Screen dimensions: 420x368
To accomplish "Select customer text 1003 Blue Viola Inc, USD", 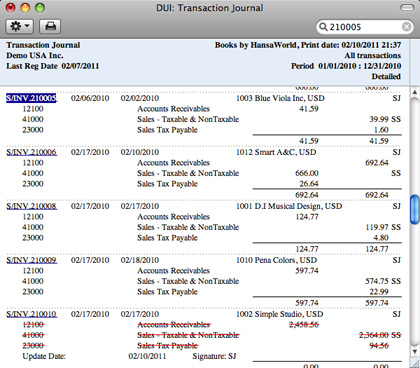I will tap(280, 98).
